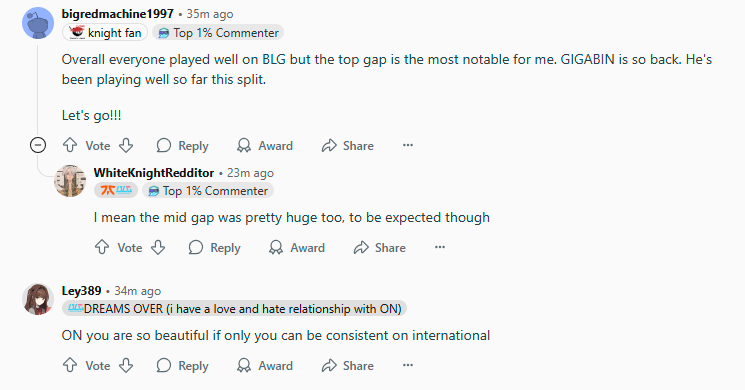This screenshot has width=745, height=390.
Task: Reply to bigredmachine1997's comment
Action: [x=182, y=145]
